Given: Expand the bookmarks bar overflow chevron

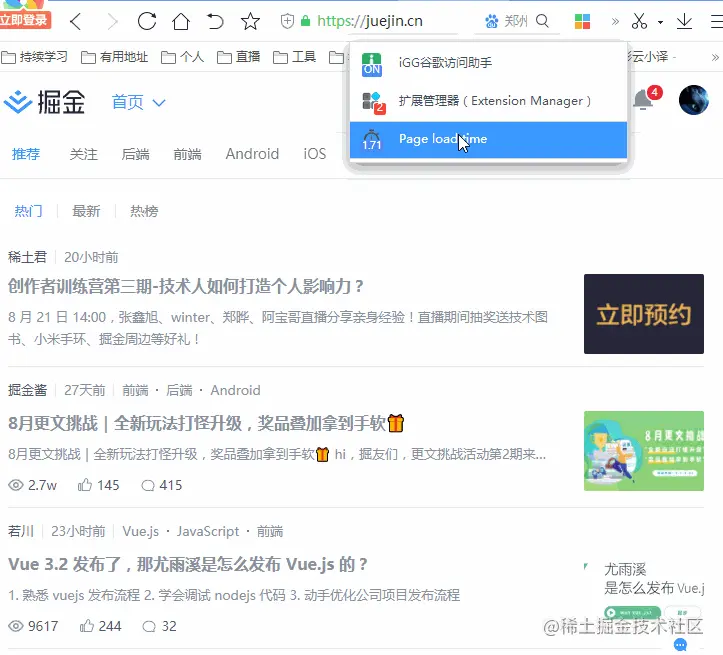Looking at the screenshot, I should click(715, 58).
